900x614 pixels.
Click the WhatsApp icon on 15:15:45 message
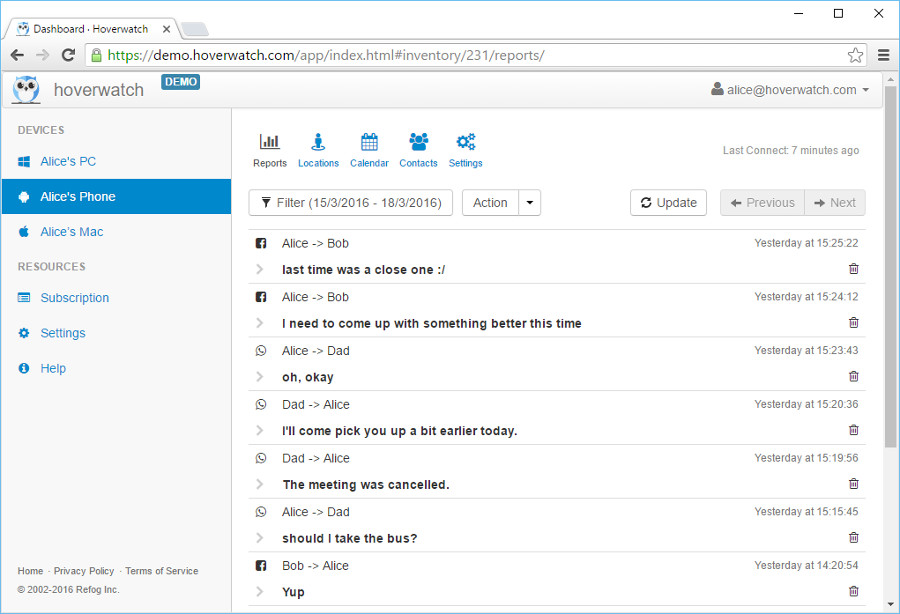(261, 512)
